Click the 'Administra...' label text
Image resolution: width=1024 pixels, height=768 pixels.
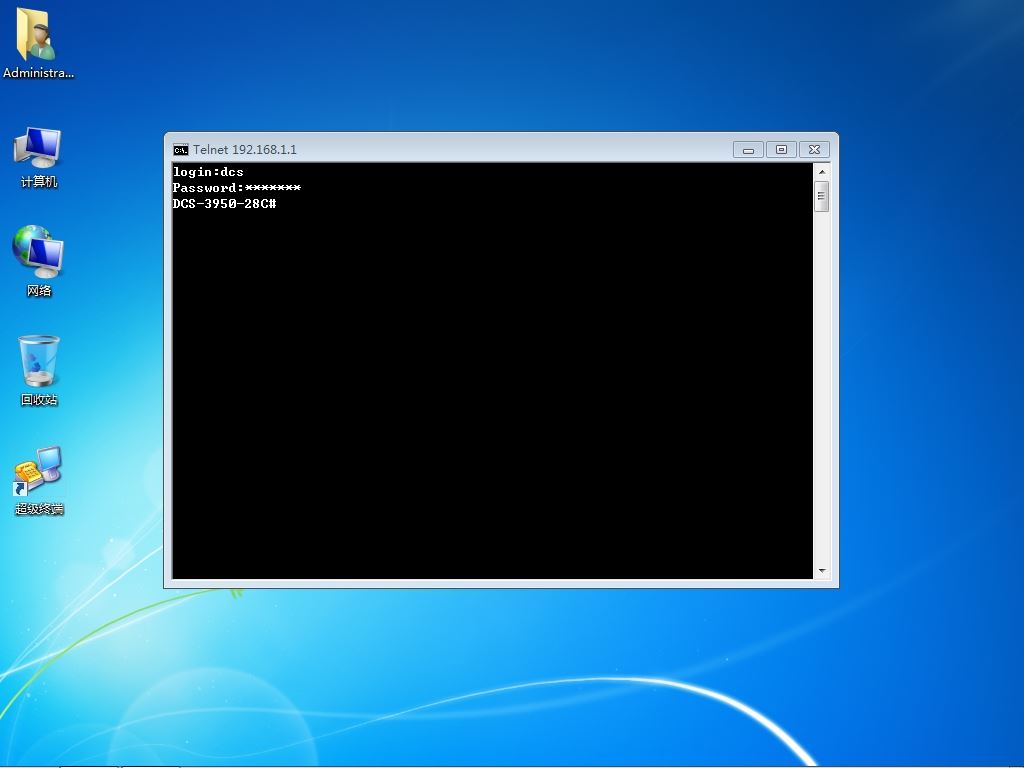(x=39, y=73)
